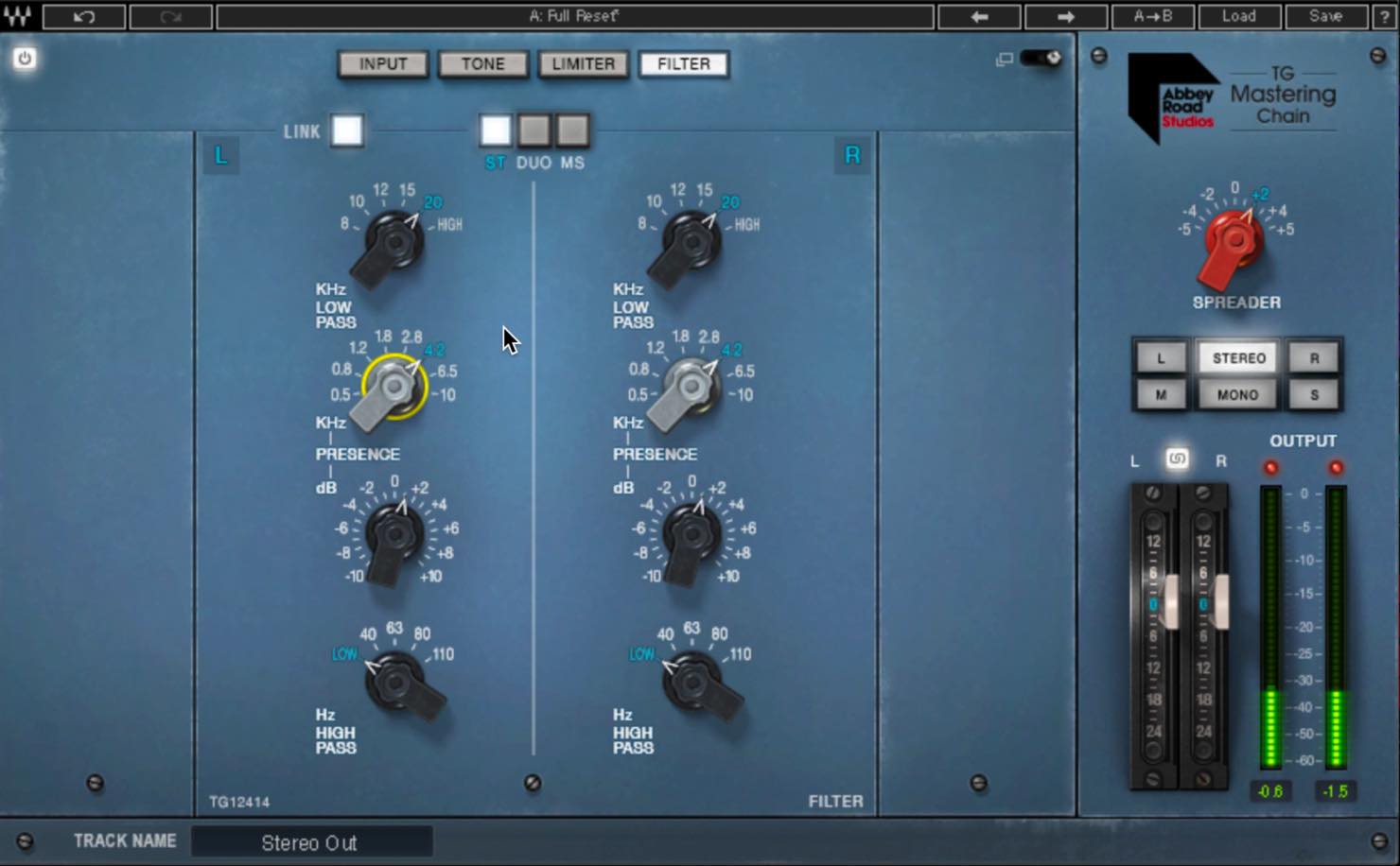This screenshot has height=866, width=1400.
Task: Toggle the output fader link icon
Action: pos(1177,459)
